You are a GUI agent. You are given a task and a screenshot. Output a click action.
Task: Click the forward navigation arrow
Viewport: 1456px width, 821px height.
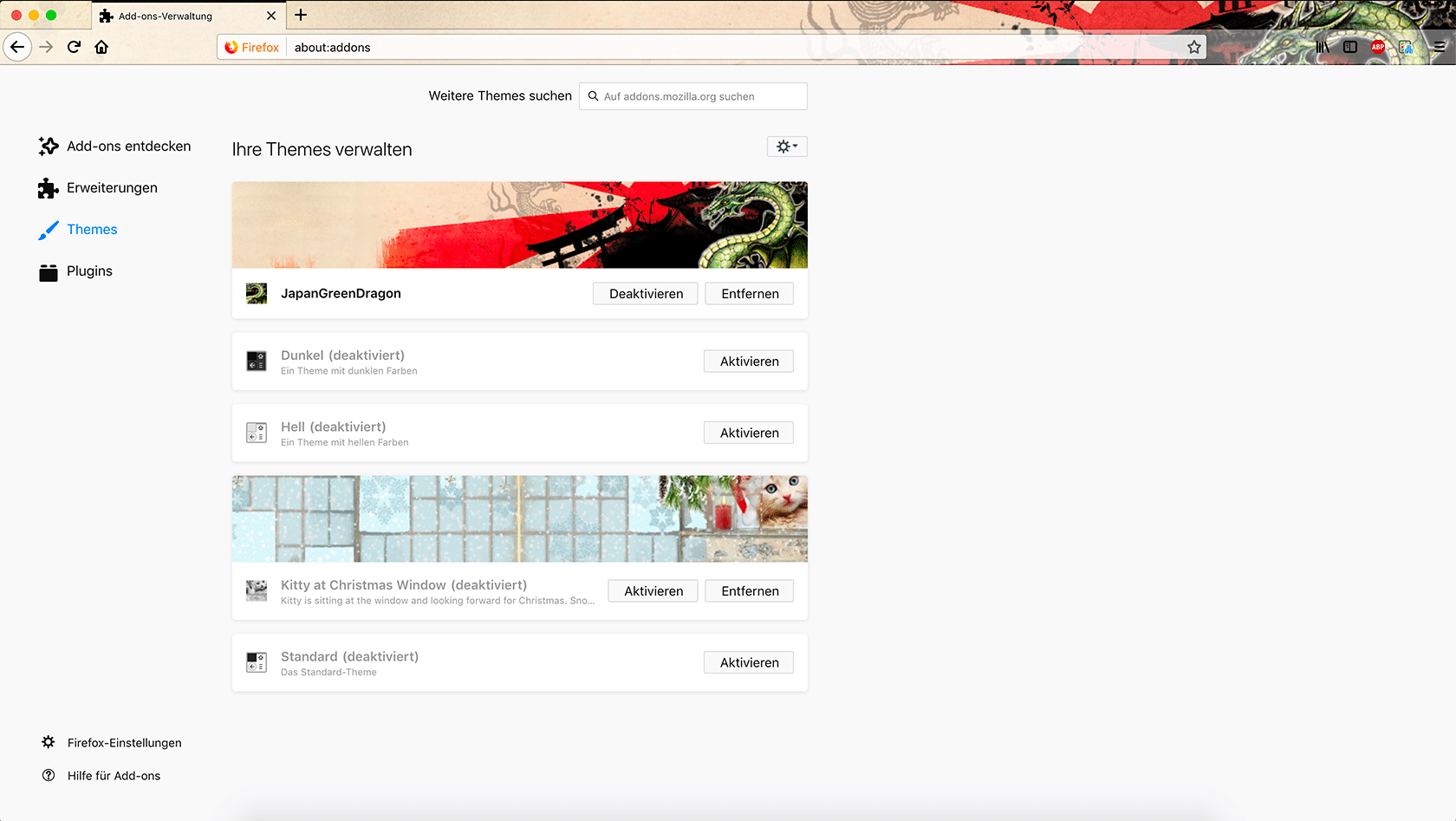click(x=46, y=47)
